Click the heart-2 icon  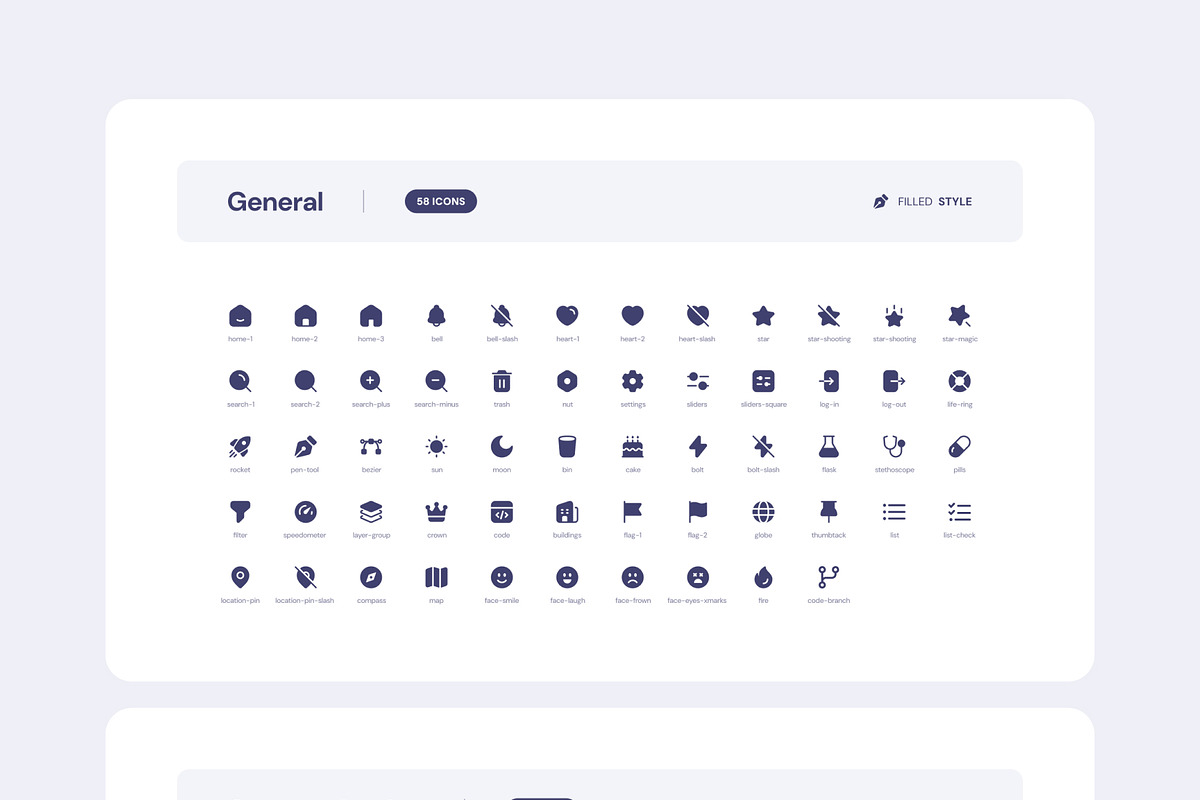(632, 316)
